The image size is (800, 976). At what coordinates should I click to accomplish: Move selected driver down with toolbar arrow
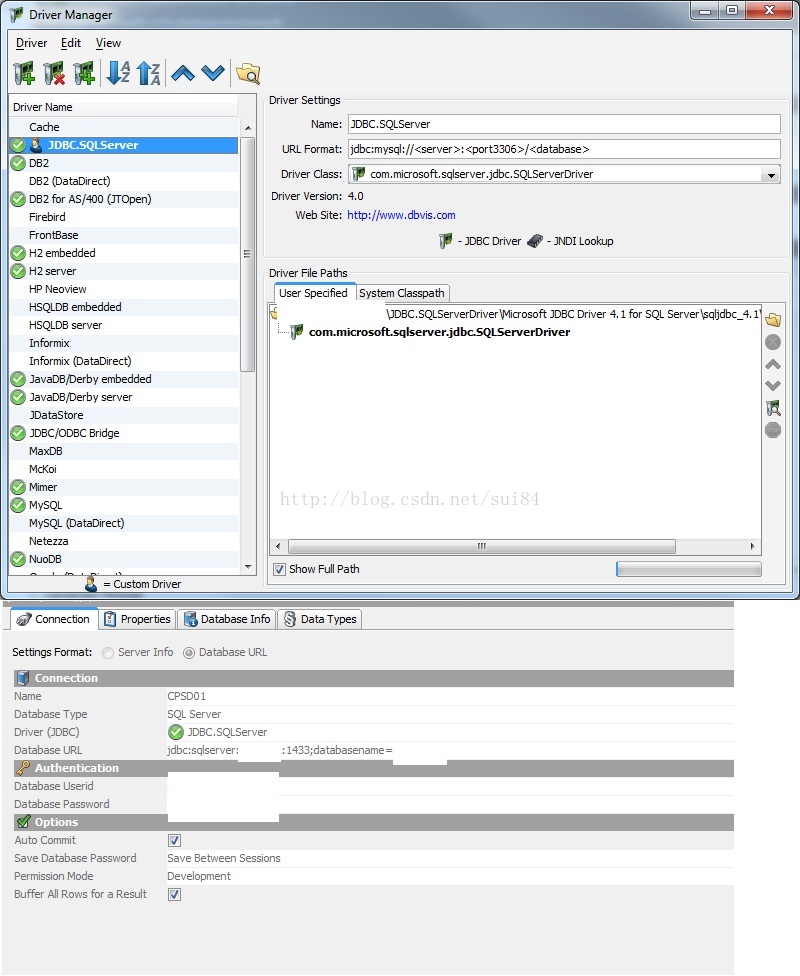click(x=213, y=73)
